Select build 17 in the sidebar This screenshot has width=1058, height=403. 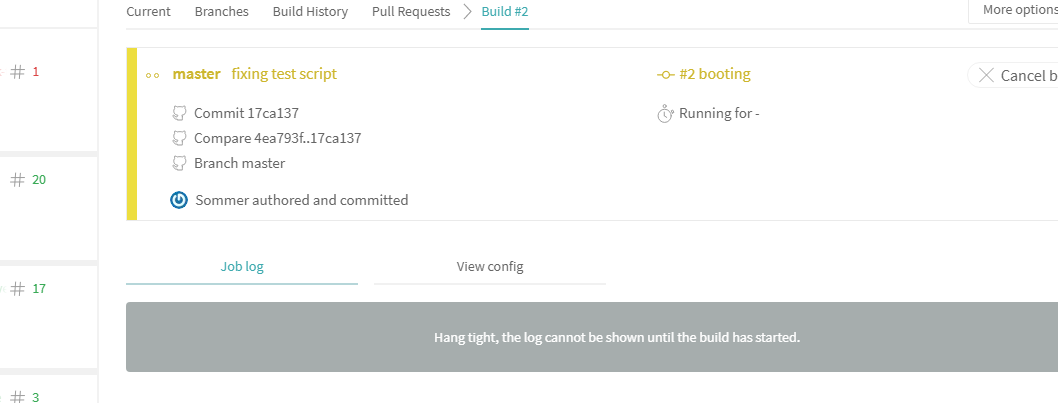39,289
